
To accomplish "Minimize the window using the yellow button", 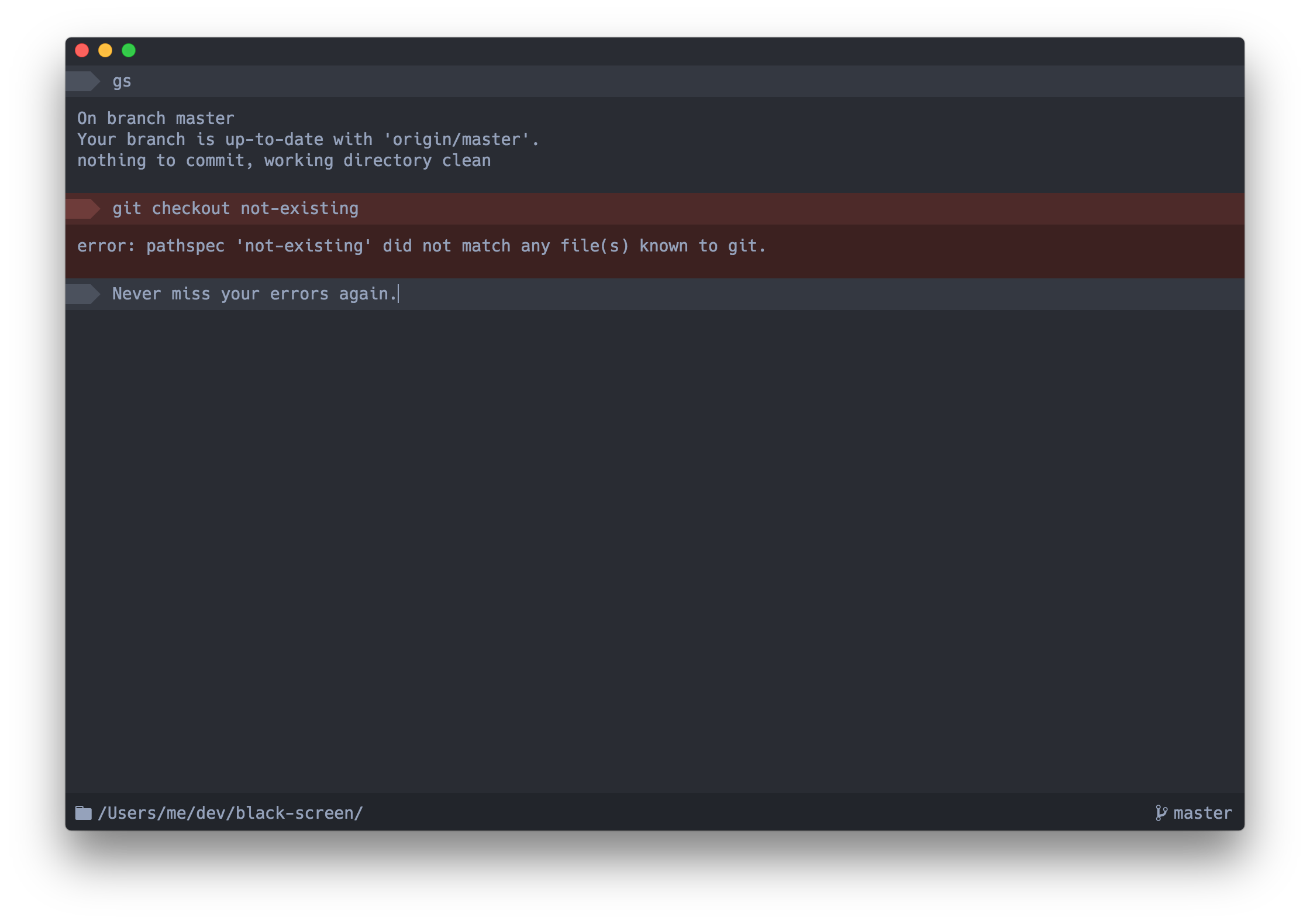I will 105,51.
